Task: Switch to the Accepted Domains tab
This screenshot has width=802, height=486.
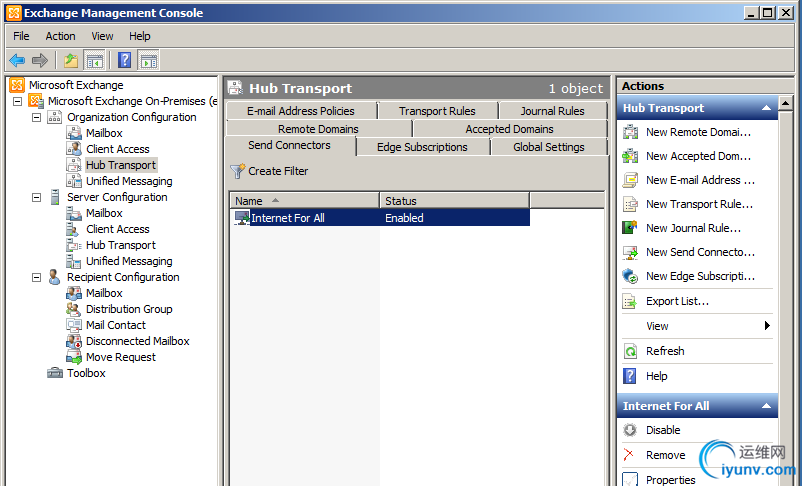Action: click(x=509, y=129)
